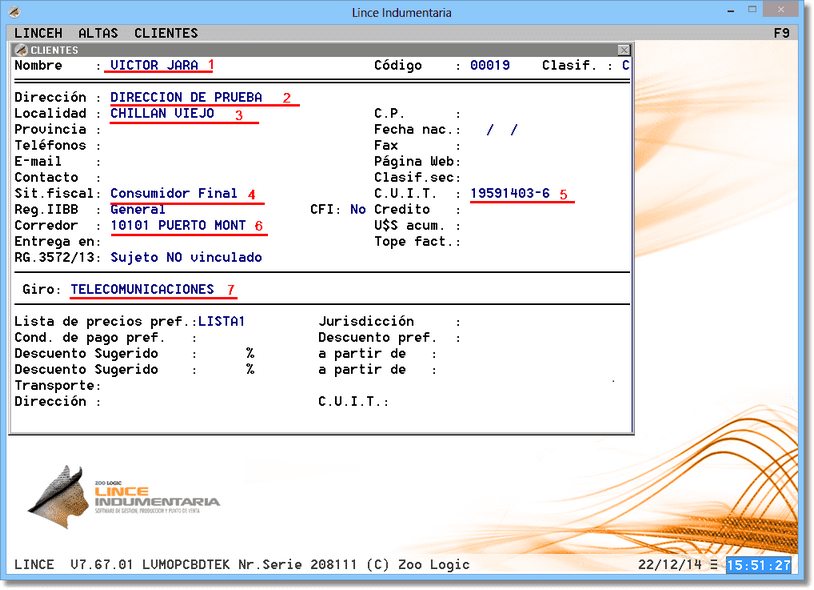The height and width of the screenshot is (590, 814).
Task: Click the Jurisdicción label
Action: (366, 321)
